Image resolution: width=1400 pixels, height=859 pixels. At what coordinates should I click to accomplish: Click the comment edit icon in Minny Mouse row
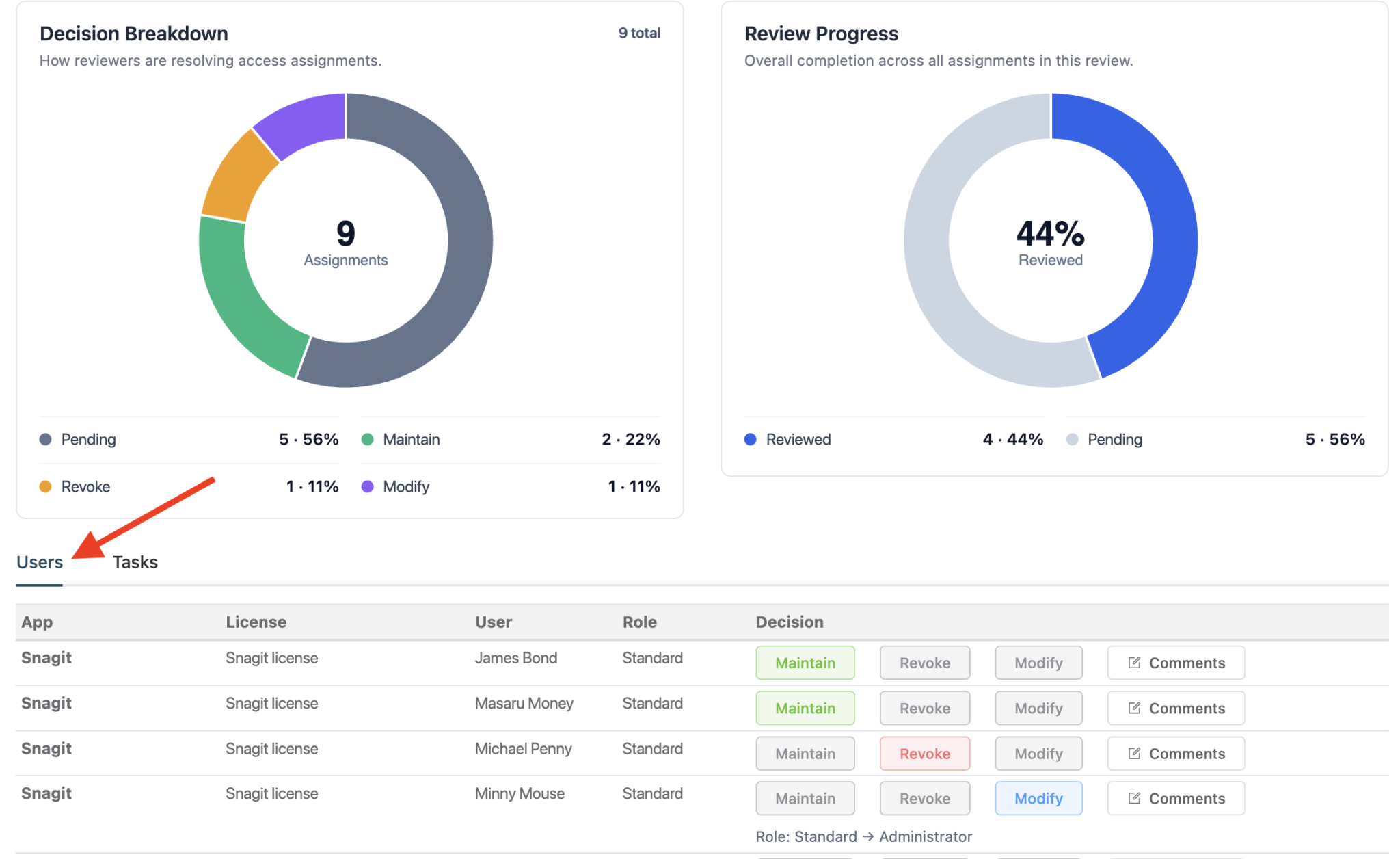(1134, 797)
